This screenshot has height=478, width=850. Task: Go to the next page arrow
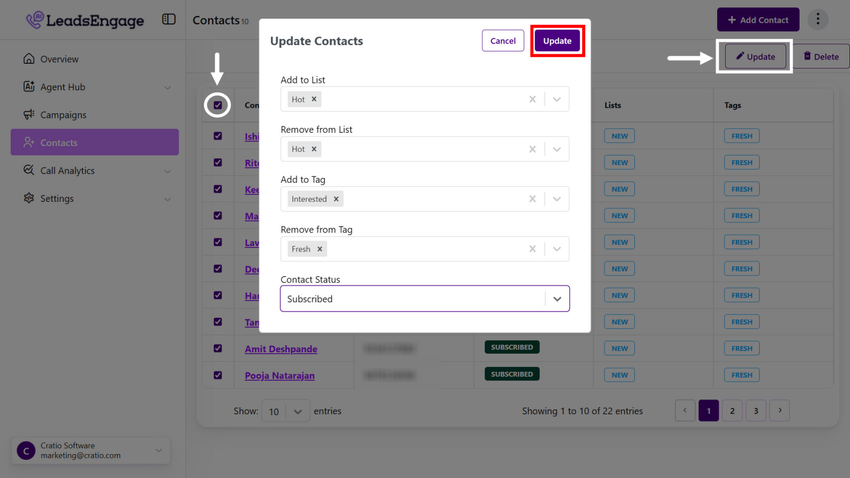tap(780, 411)
